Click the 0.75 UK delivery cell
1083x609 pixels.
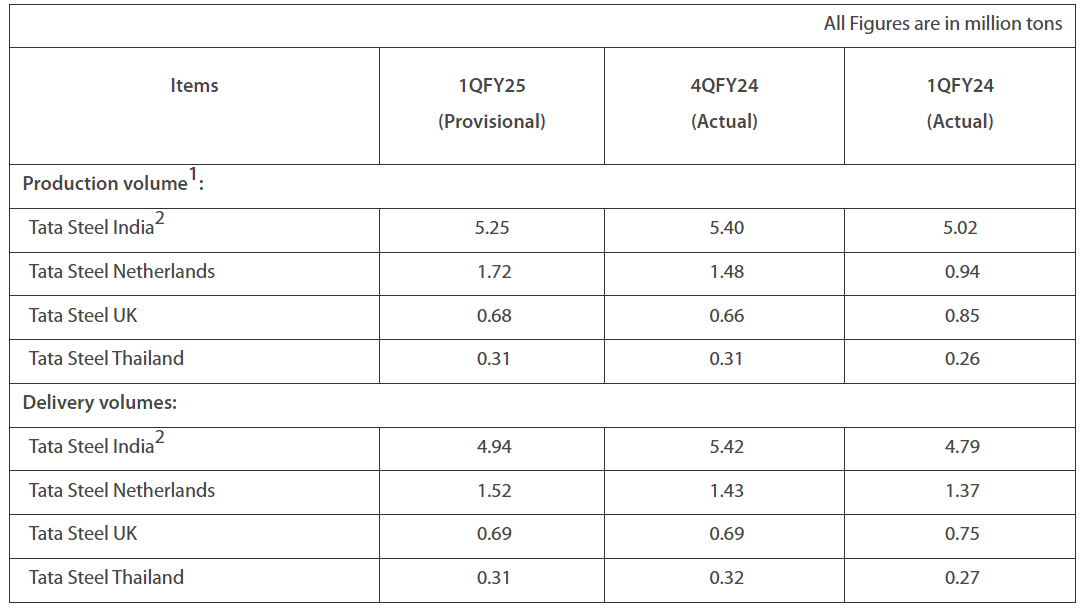pos(962,534)
